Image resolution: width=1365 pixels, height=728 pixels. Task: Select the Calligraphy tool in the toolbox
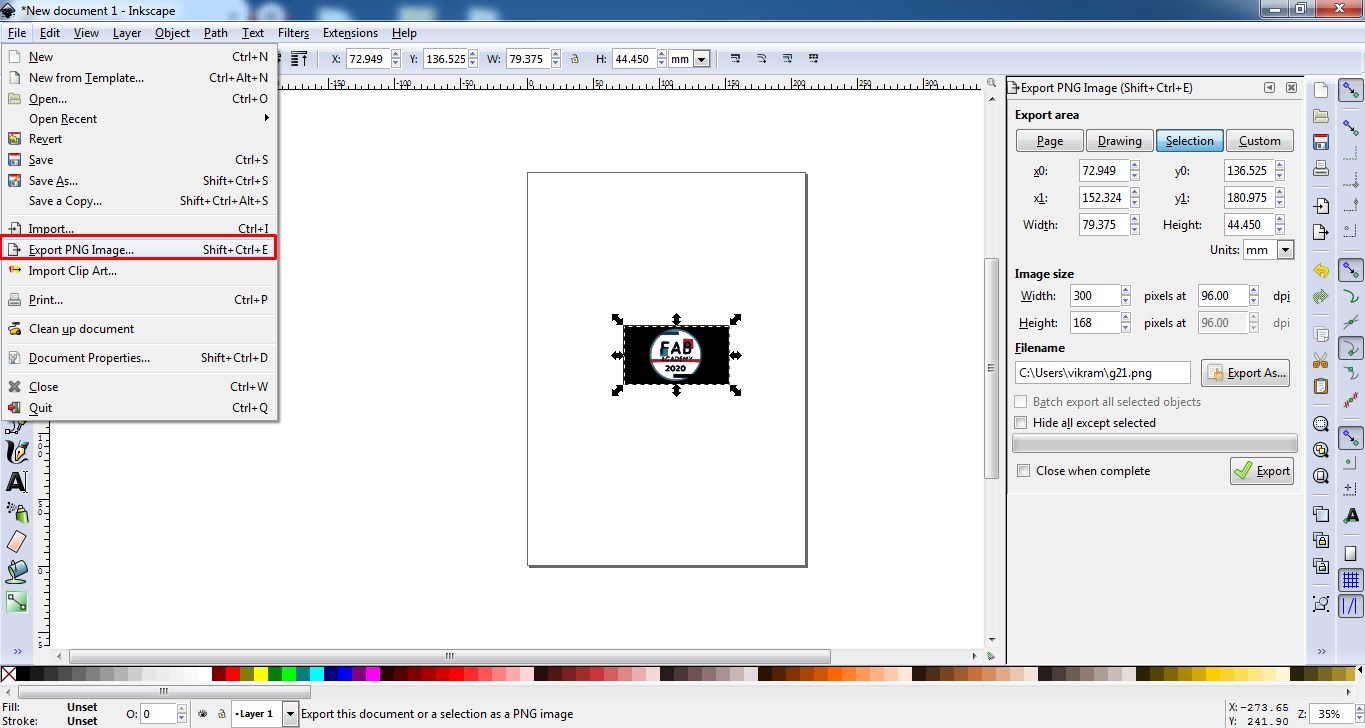click(x=17, y=453)
